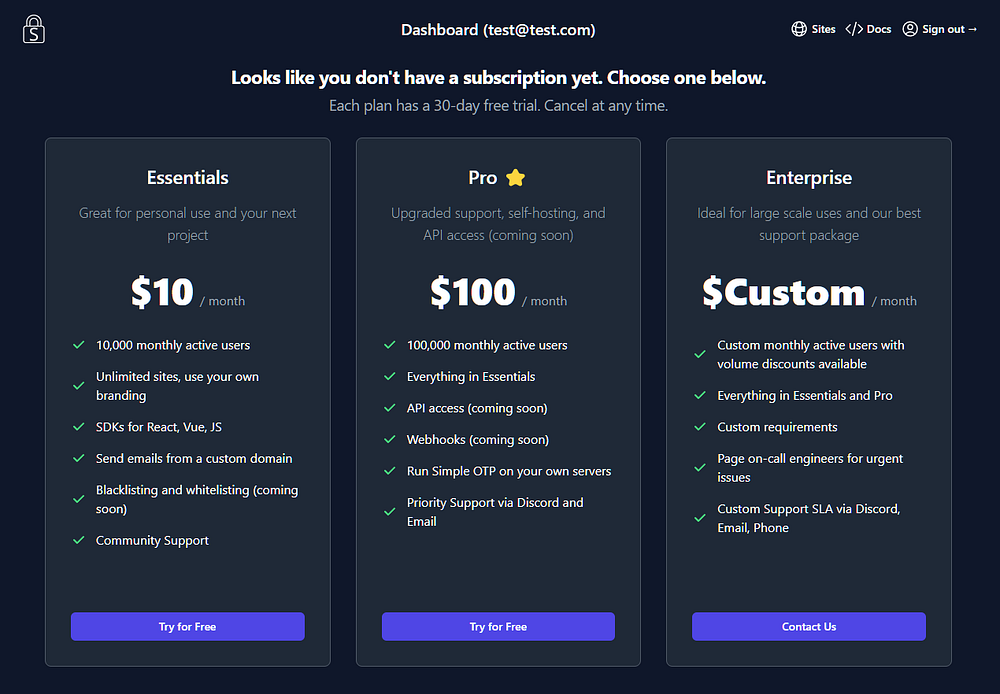Open the Docs page
Image resolution: width=1000 pixels, height=694 pixels.
(x=878, y=29)
